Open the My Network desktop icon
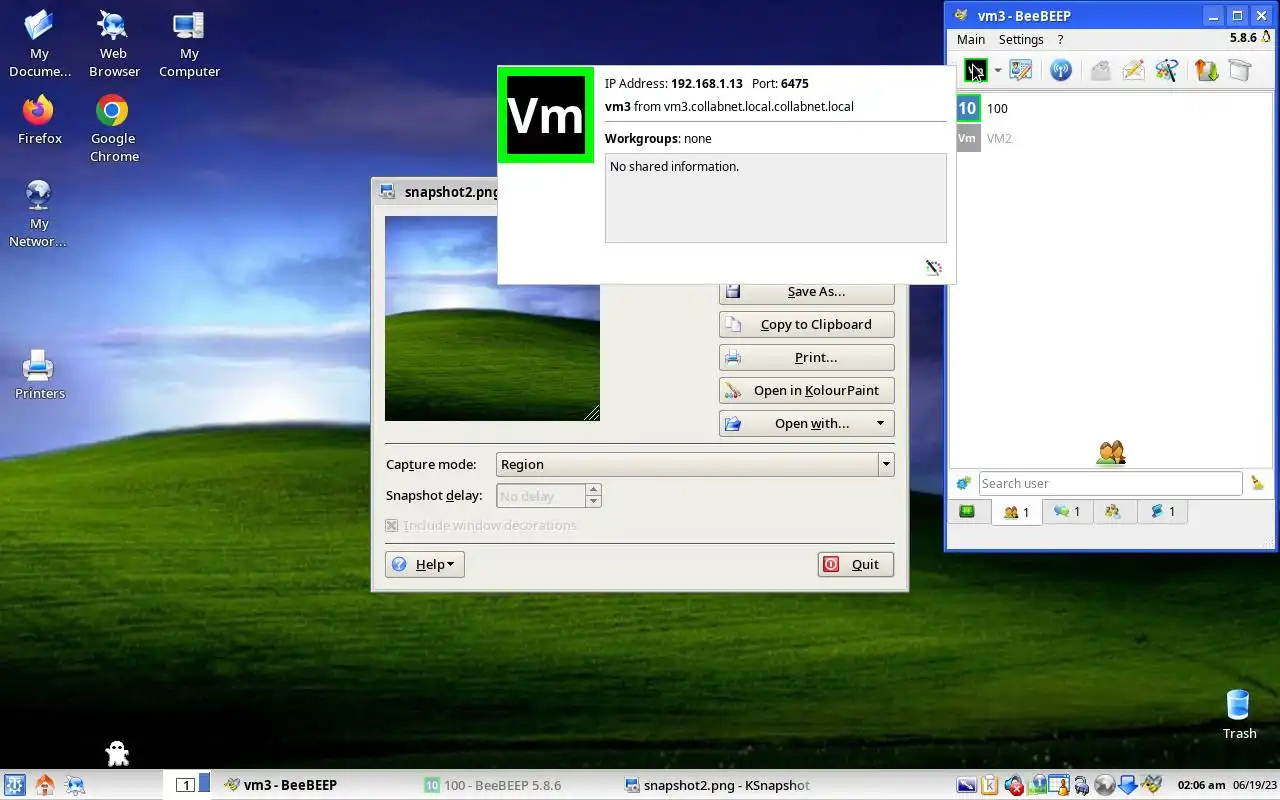 (x=40, y=213)
